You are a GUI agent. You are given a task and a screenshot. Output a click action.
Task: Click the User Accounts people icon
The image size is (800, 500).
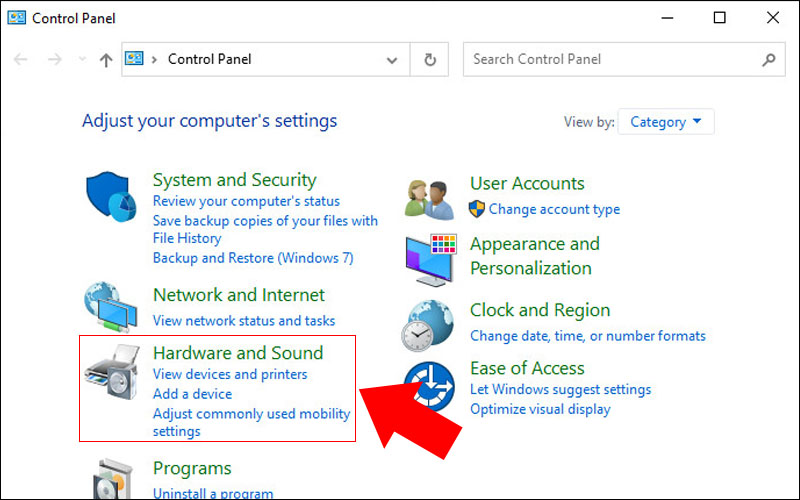tap(429, 199)
